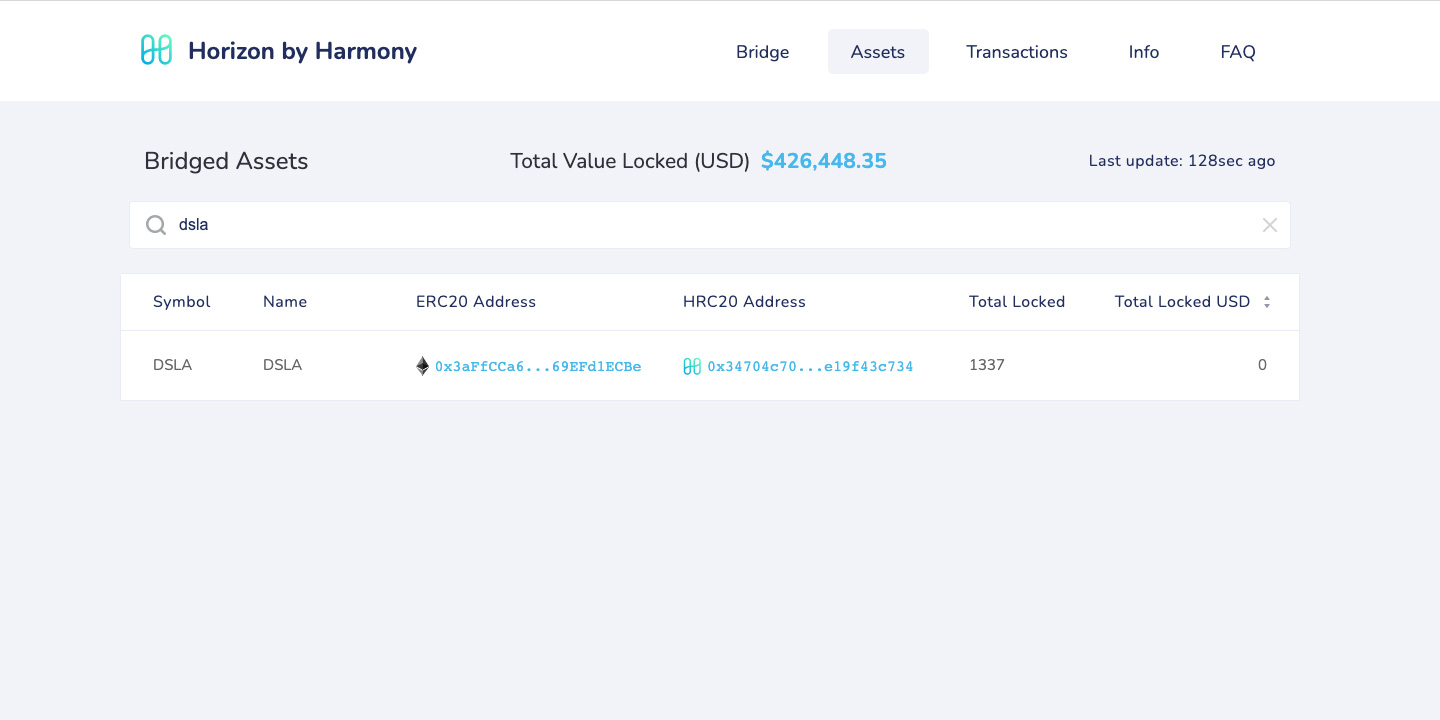Click the DSLA symbol cell
1440x720 pixels.
pos(172,365)
